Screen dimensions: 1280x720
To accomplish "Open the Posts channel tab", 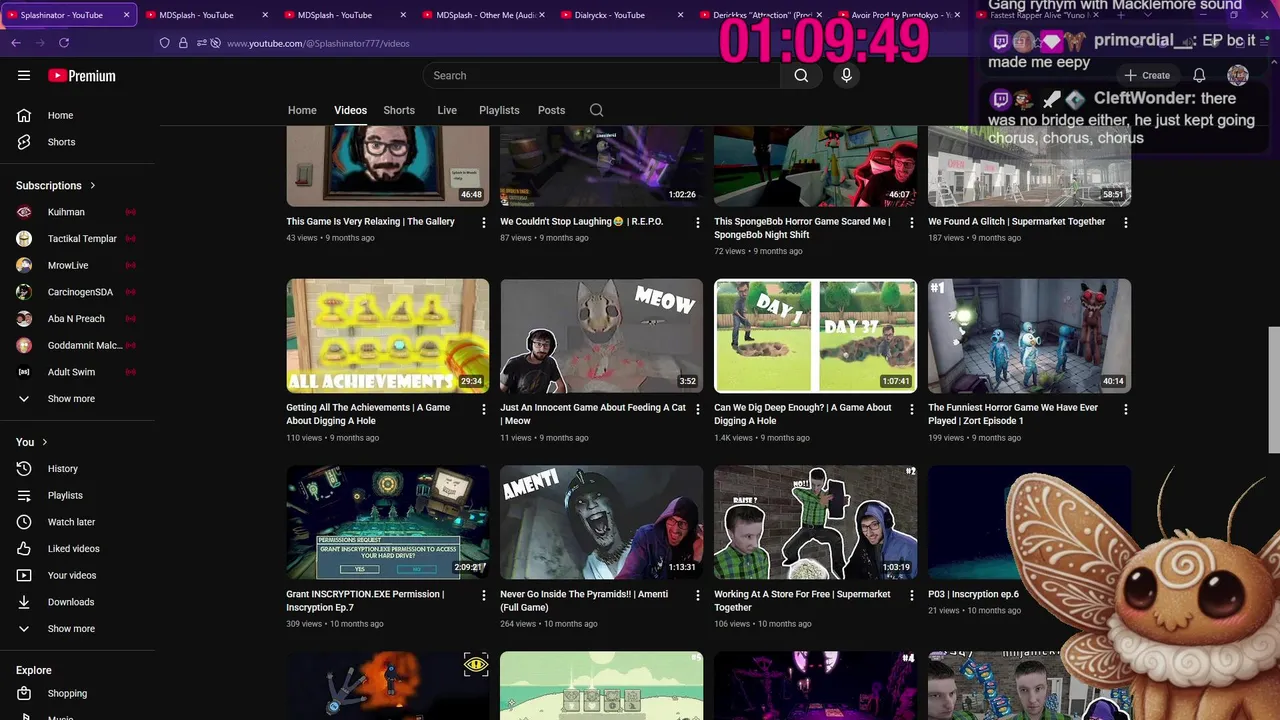I will (x=551, y=110).
